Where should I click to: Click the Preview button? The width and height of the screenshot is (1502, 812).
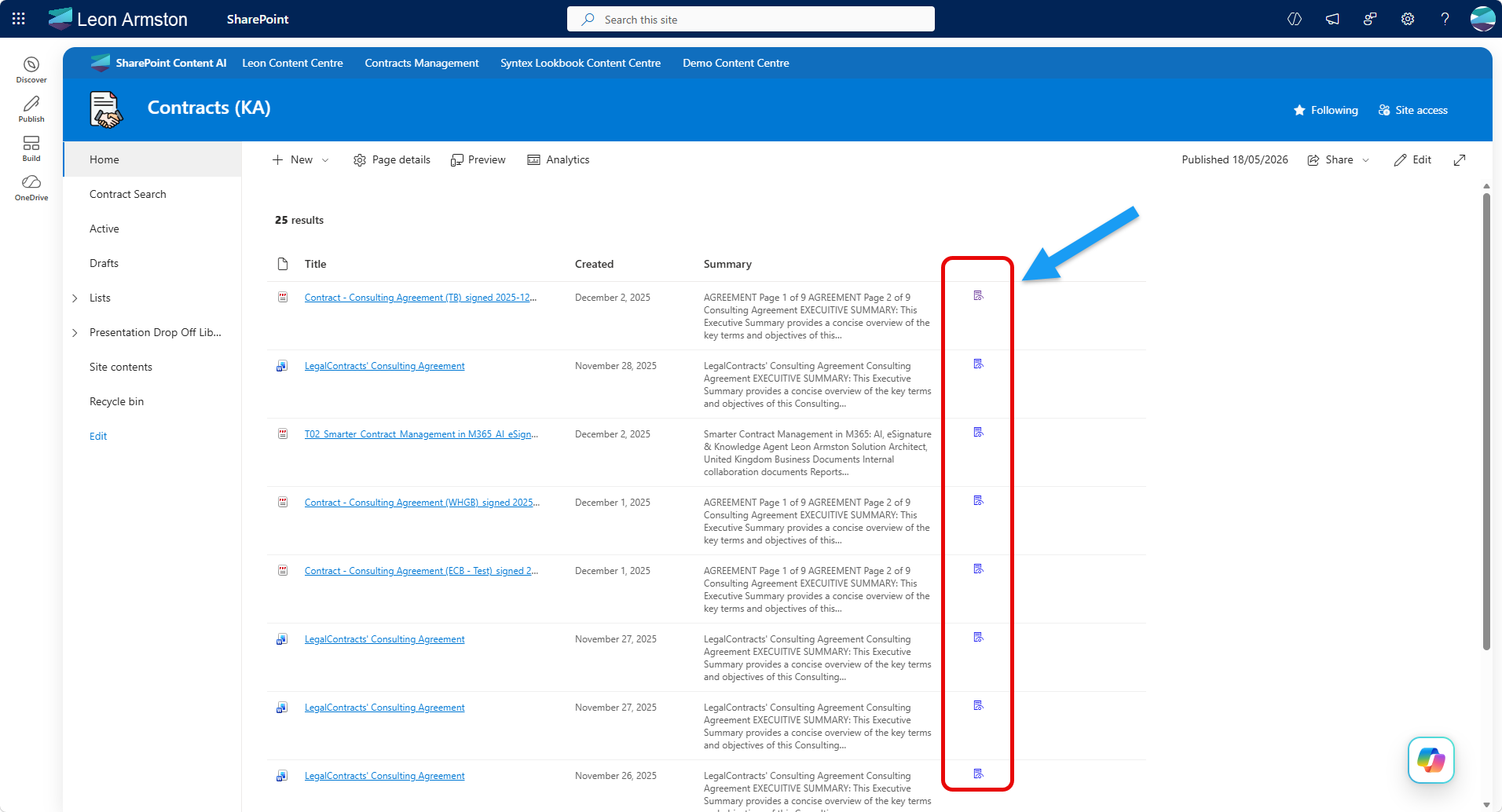[478, 159]
